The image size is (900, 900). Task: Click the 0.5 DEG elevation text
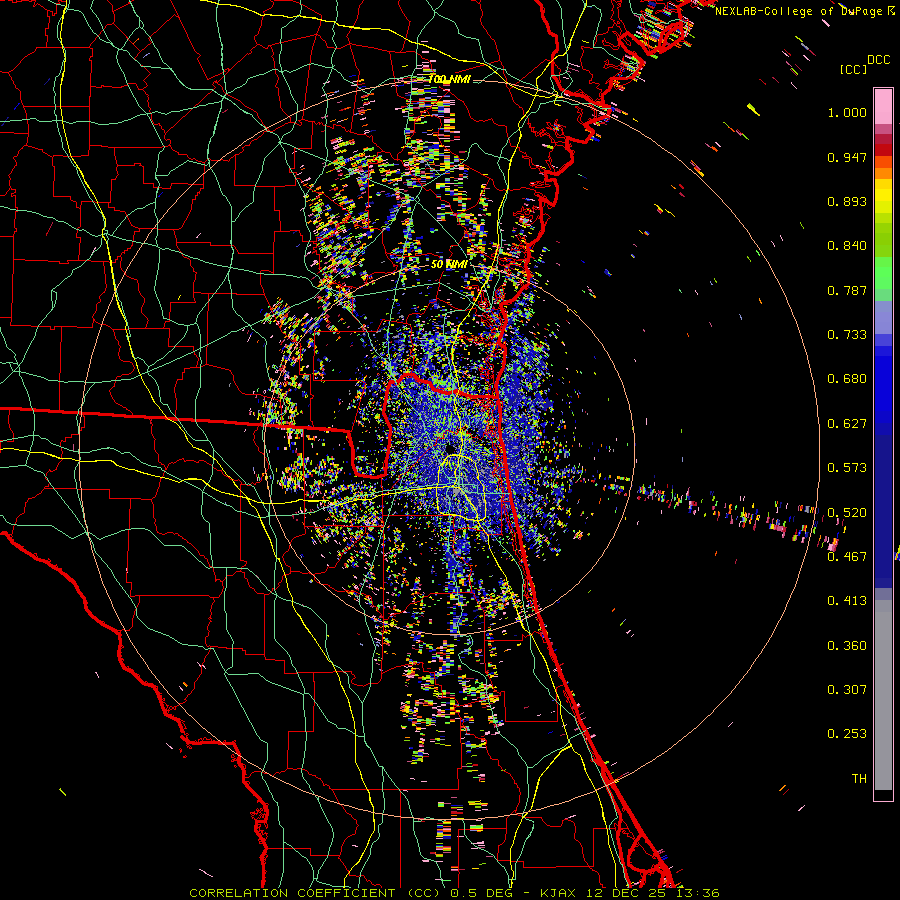tap(483, 893)
